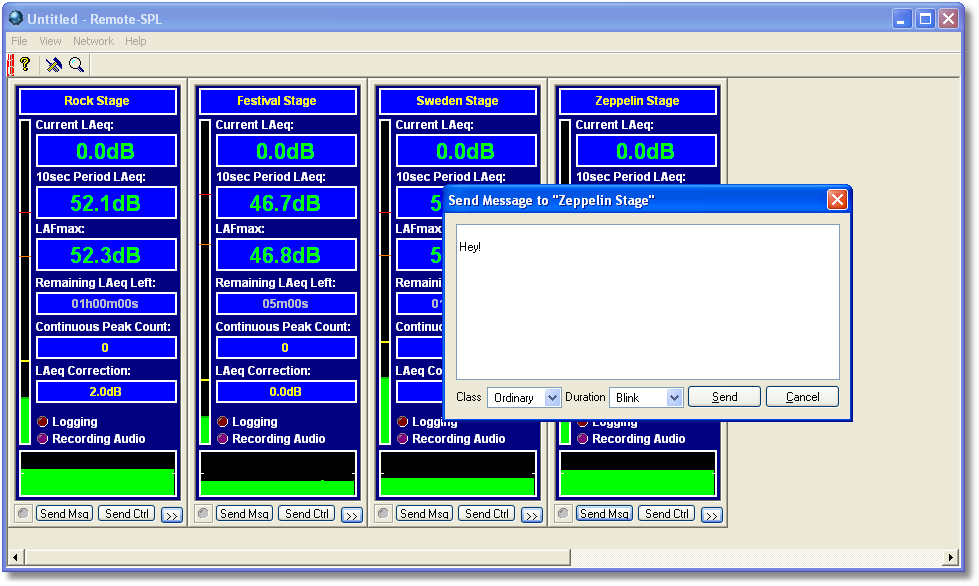Click Send Msg under Rock Stage

click(x=64, y=514)
